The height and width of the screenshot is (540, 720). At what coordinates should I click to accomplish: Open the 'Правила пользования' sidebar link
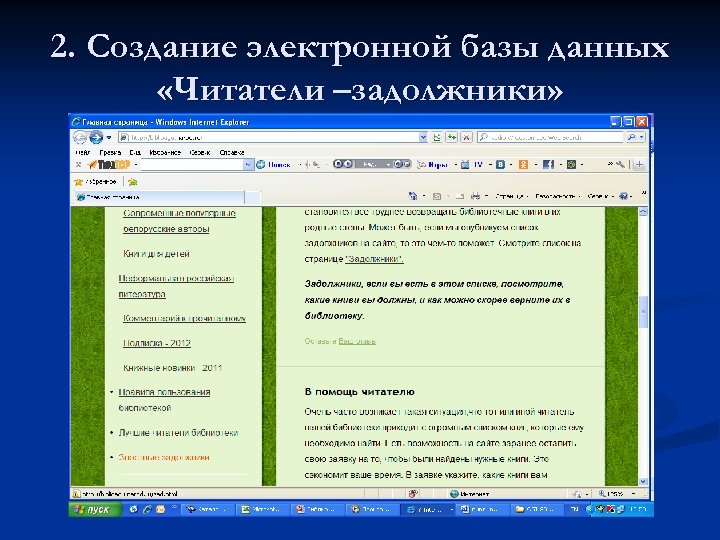point(164,392)
